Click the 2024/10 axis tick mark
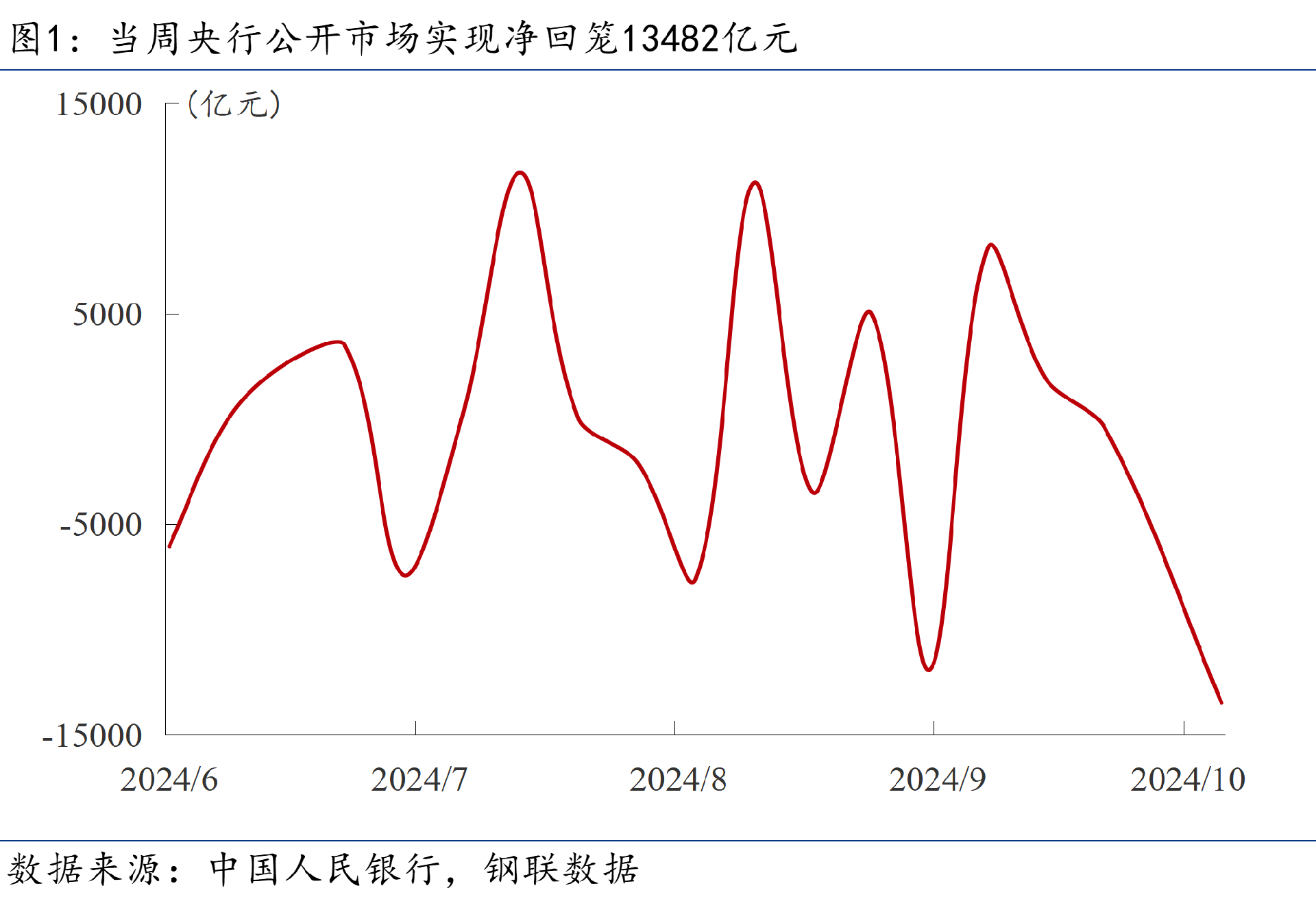The image size is (1316, 912). 1184,728
